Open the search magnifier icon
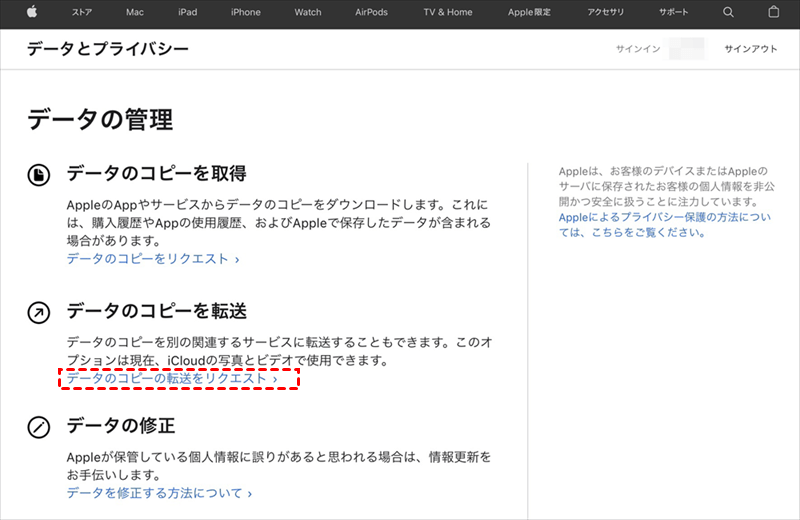 (728, 12)
